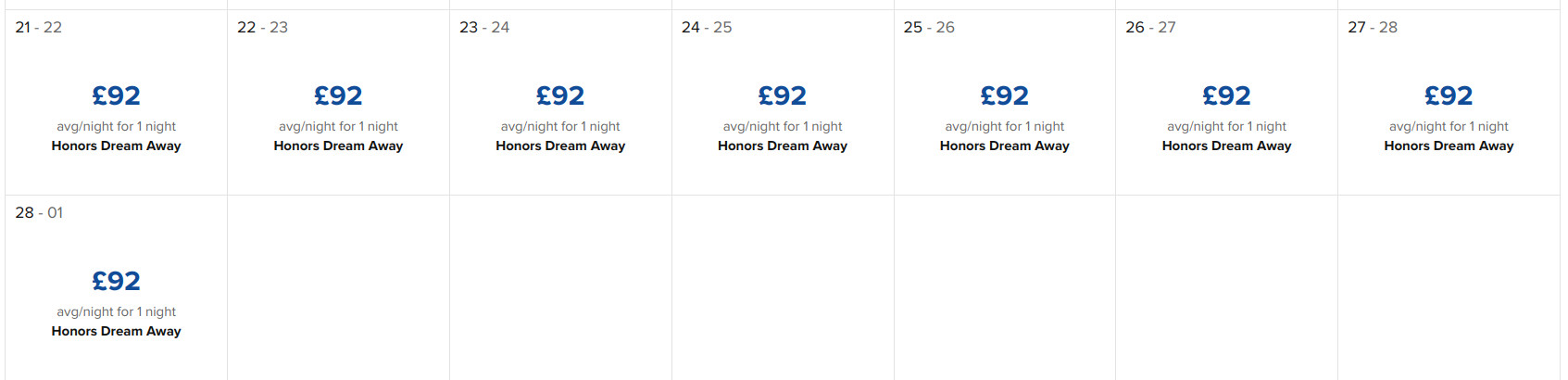Screen dimensions: 1568x380
Task: Click Honors Dream Away under 28 - 01
Action: click(116, 331)
